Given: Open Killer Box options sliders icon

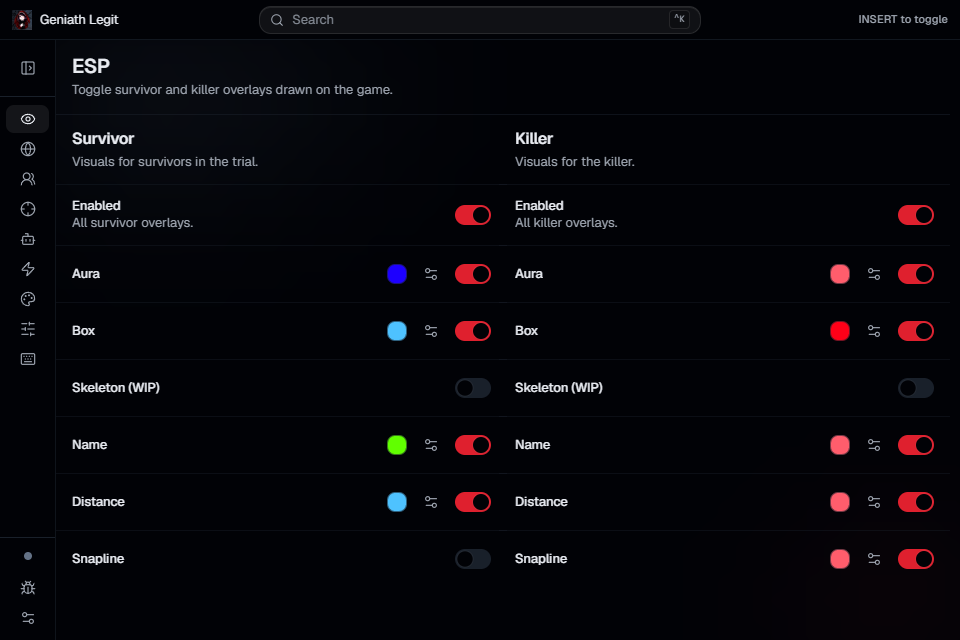Looking at the screenshot, I should (x=874, y=331).
